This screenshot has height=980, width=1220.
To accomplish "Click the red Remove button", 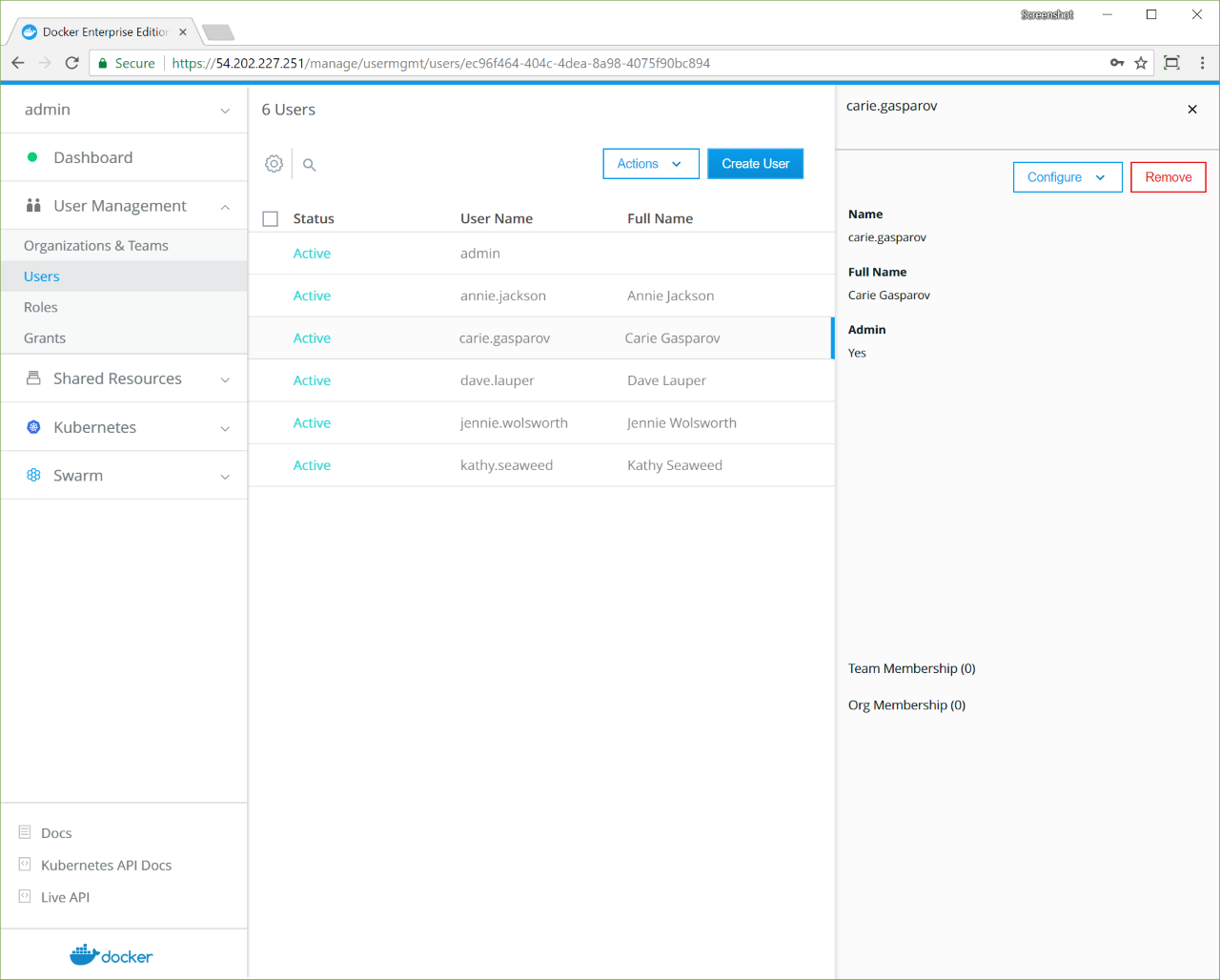I will pos(1168,177).
